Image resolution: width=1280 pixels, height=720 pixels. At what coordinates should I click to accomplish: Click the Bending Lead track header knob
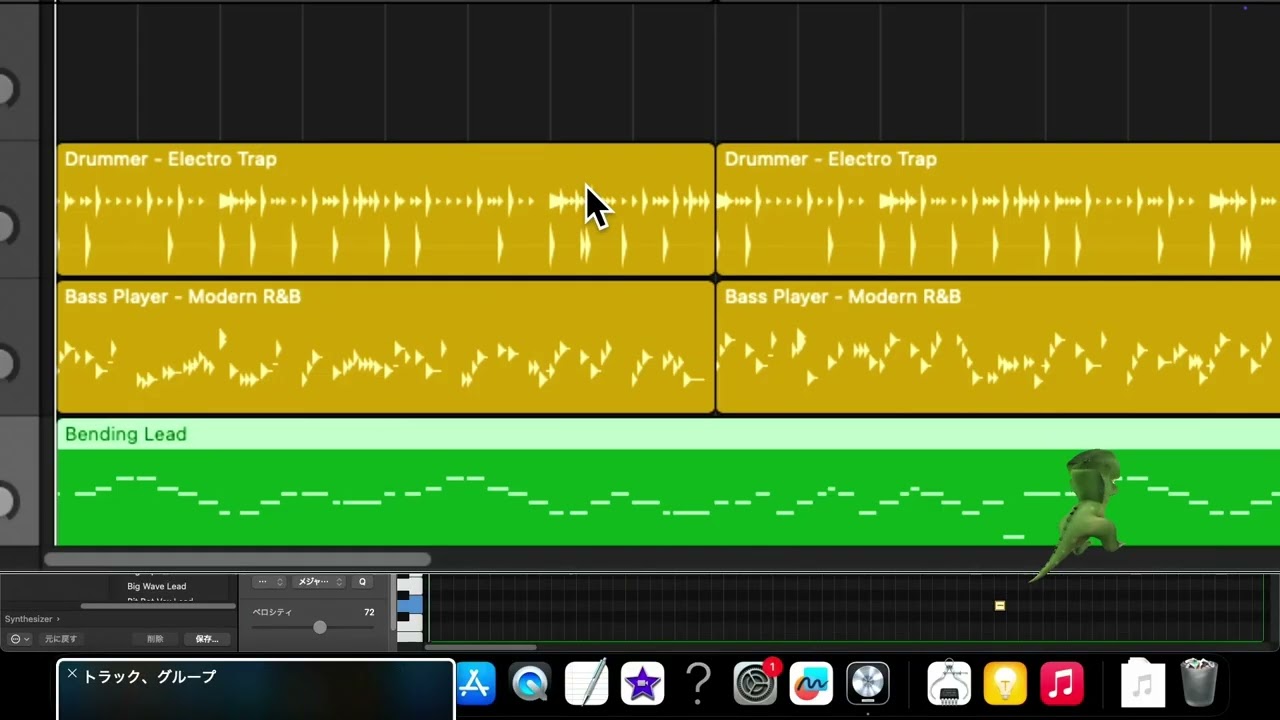click(6, 501)
